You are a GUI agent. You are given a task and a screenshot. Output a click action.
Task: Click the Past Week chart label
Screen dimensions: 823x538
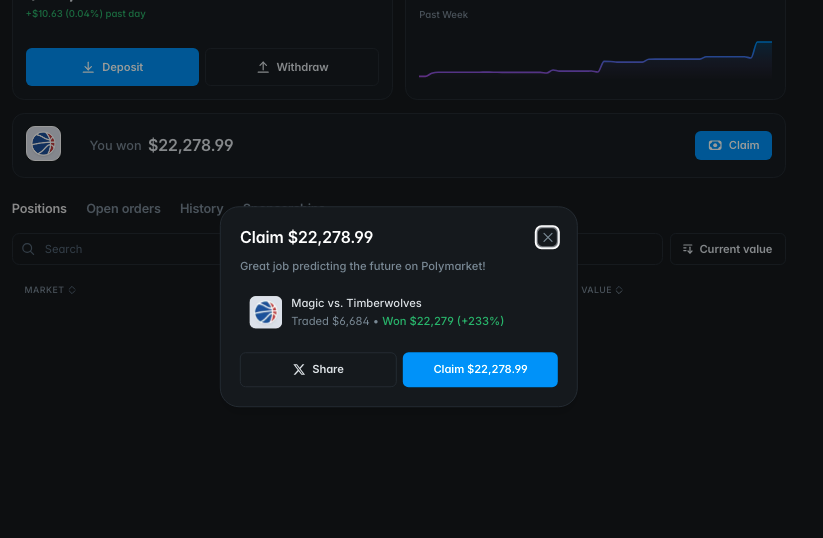[443, 15]
